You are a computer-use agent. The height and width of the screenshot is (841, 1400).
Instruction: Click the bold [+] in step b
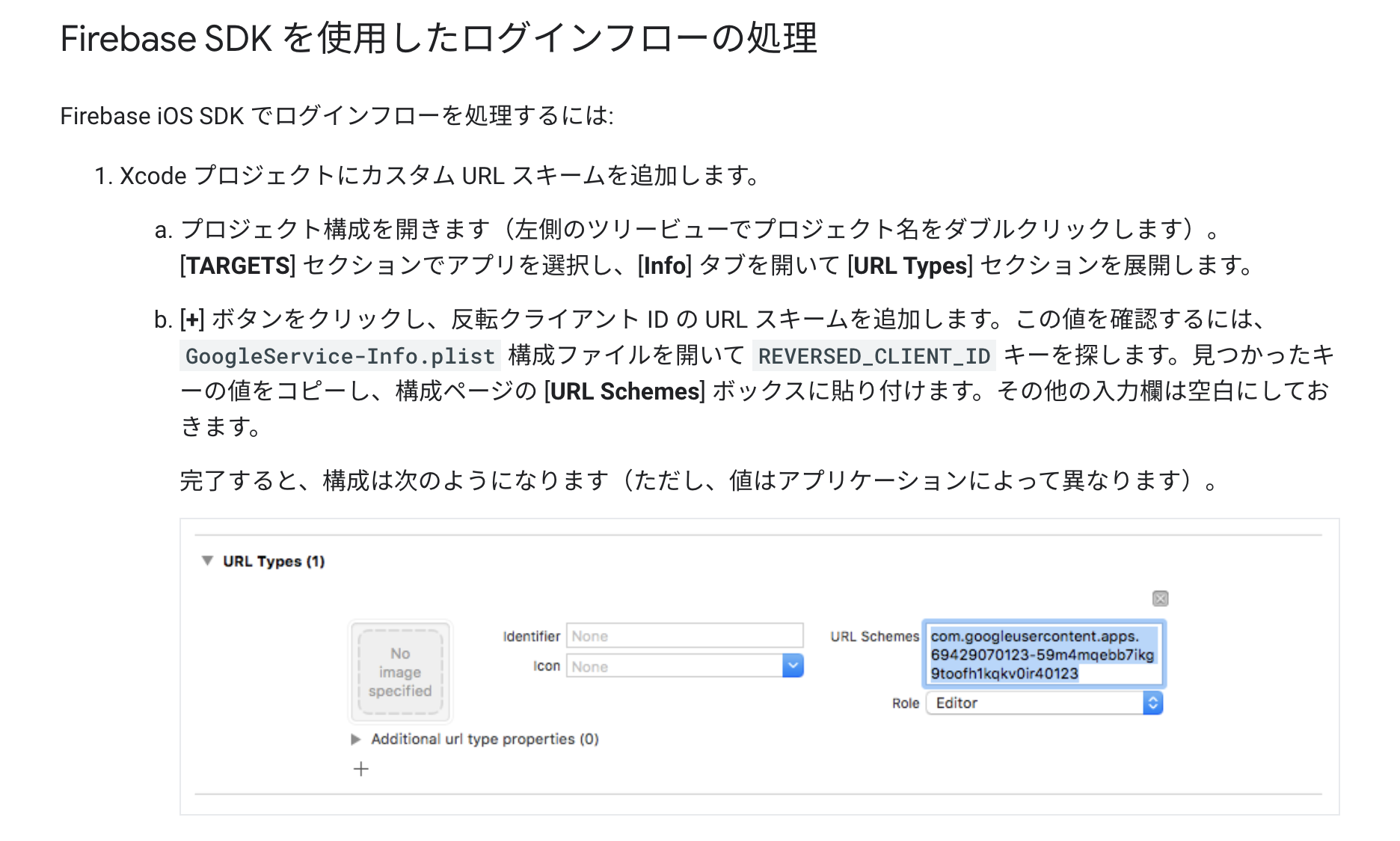[x=192, y=319]
